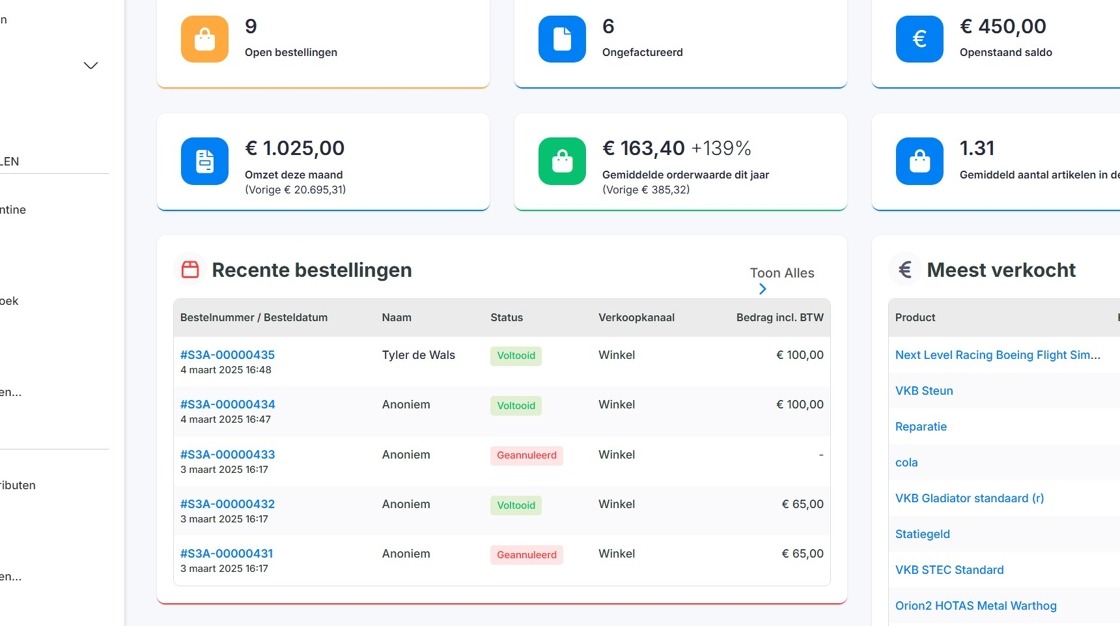Screen dimensions: 1120x626
Task: Expand the sidebar chevron dropdown
Action: point(91,66)
